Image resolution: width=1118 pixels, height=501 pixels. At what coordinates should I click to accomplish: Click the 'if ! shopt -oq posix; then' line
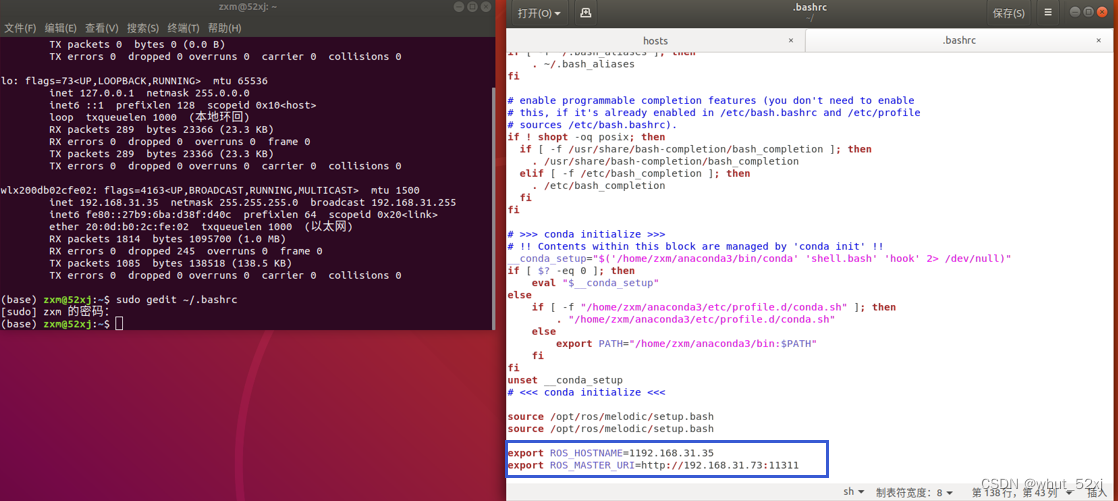point(586,137)
